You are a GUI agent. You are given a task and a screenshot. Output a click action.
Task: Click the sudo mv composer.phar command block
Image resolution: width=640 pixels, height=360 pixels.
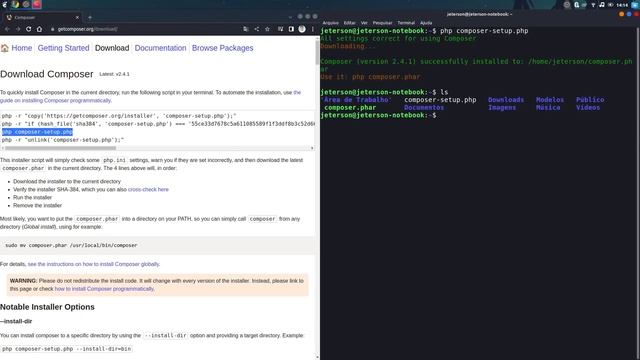157,245
